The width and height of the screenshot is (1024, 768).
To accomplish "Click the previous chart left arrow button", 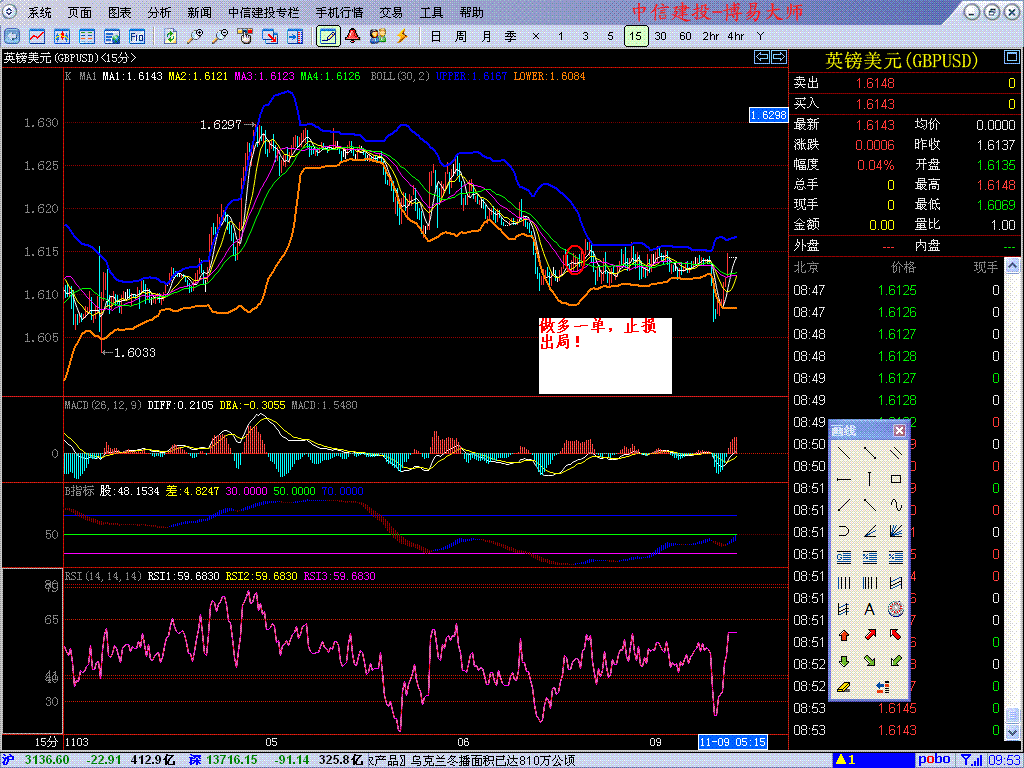I will (x=761, y=57).
